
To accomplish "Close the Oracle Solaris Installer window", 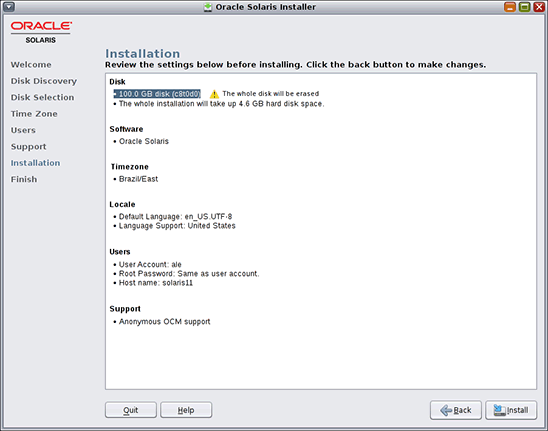I will [539, 7].
